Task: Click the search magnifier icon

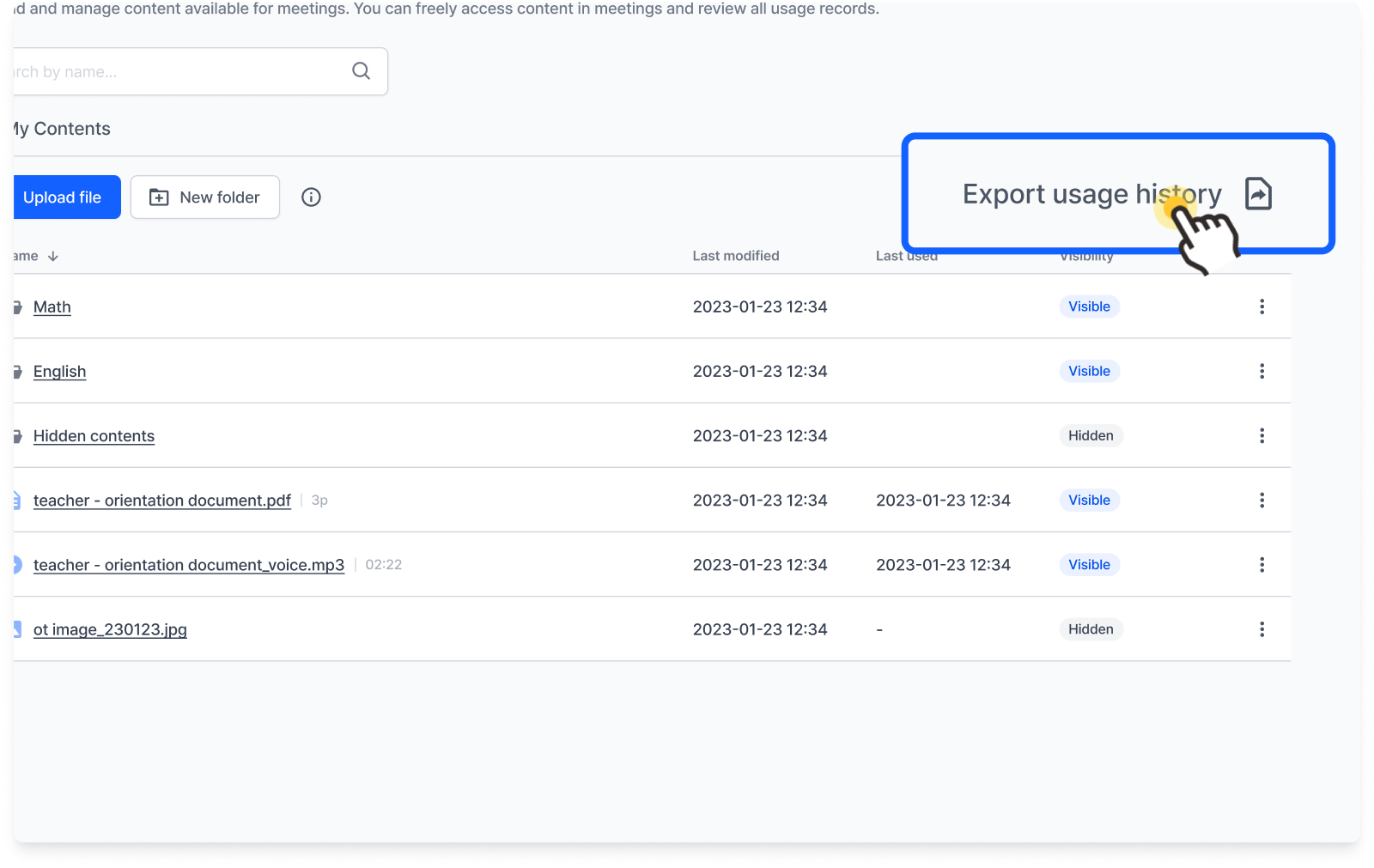Action: [x=362, y=71]
